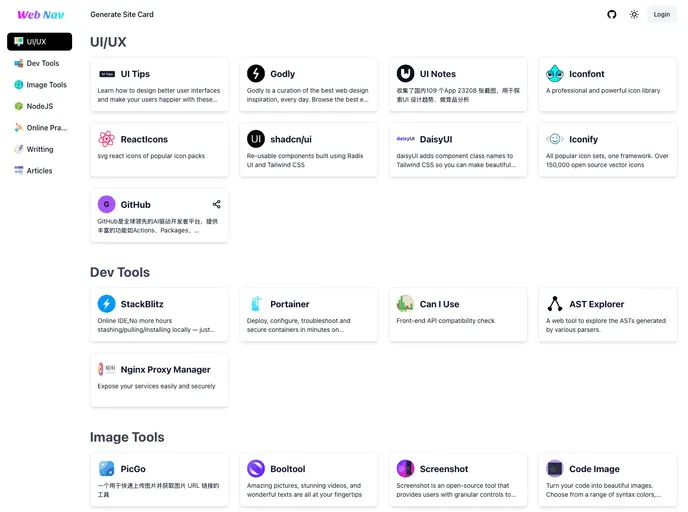Open the shadcn/ui card
Image resolution: width=688 pixels, height=512 pixels.
pyautogui.click(x=308, y=149)
